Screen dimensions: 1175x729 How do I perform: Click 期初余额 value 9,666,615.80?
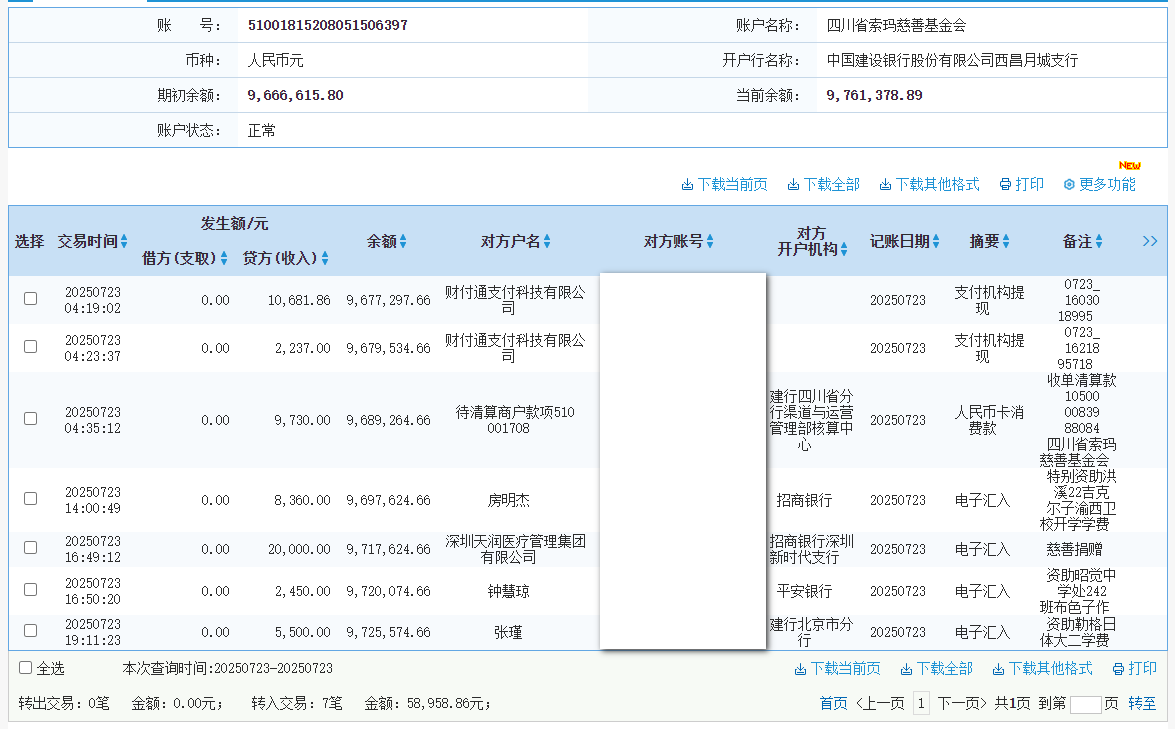295,95
